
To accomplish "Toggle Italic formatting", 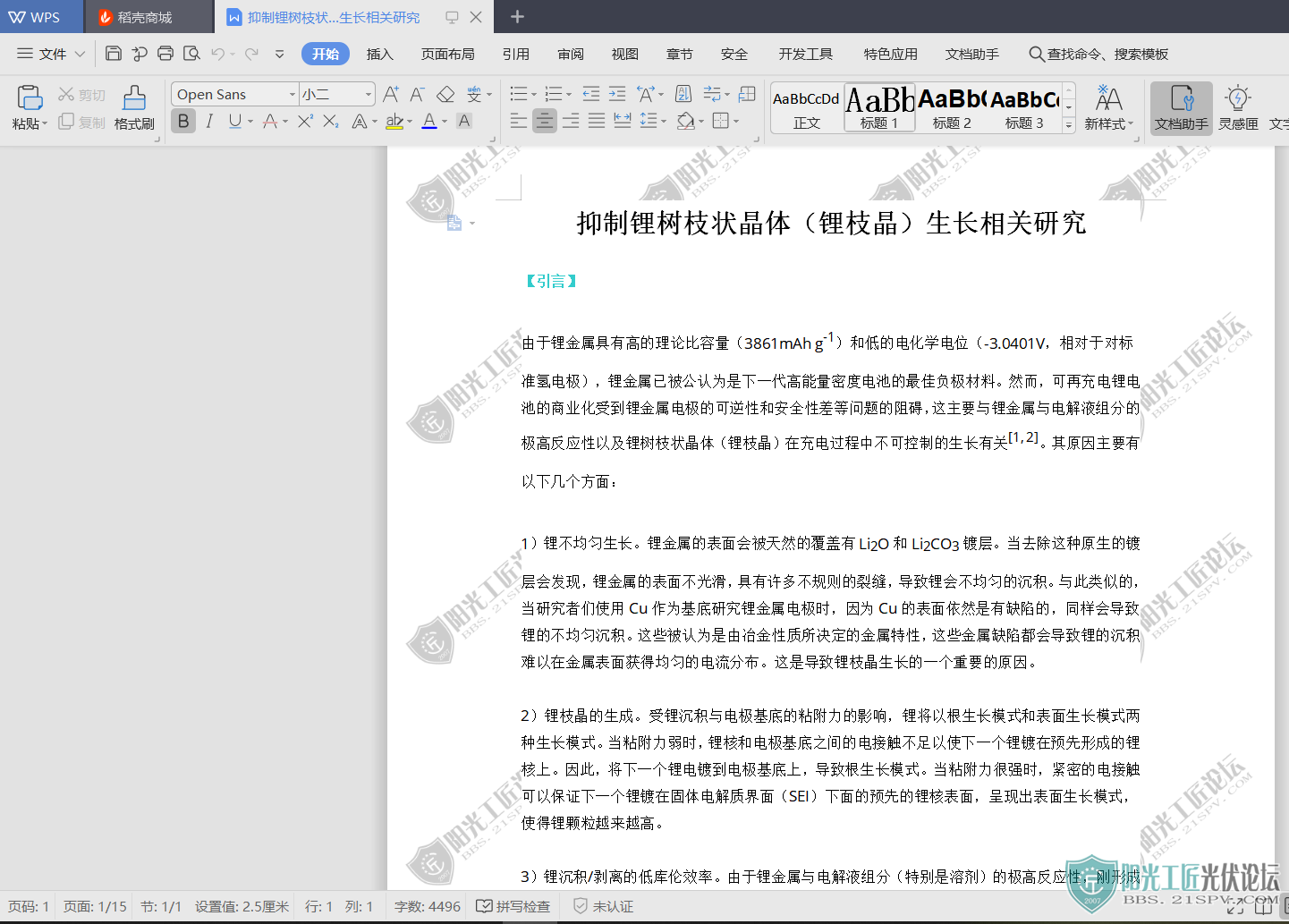I will (x=209, y=121).
